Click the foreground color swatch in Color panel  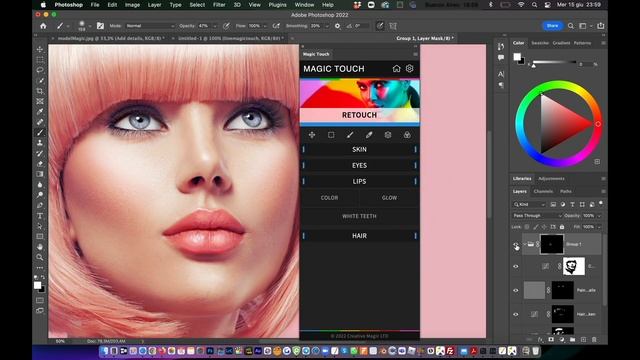[517, 57]
